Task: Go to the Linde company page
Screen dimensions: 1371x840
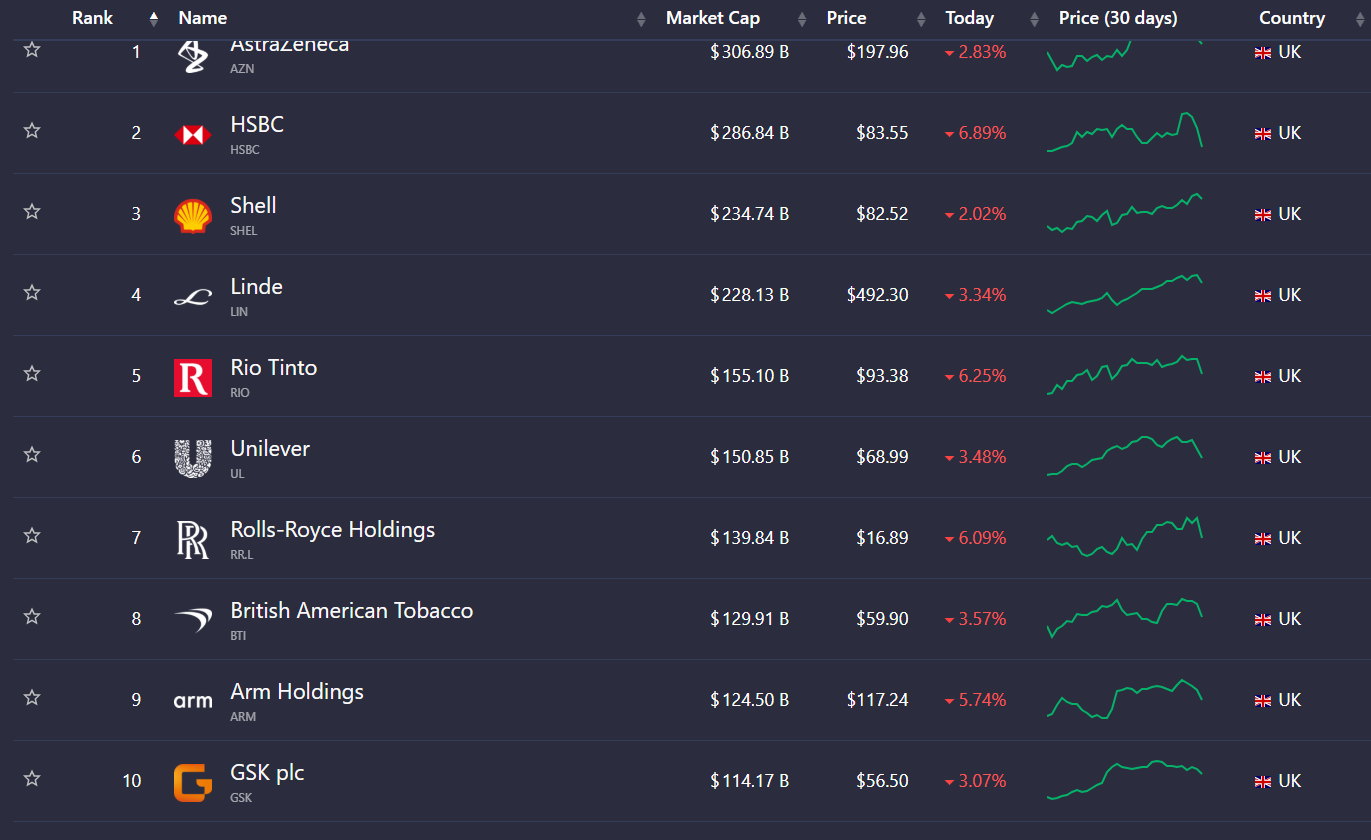Action: coord(256,286)
